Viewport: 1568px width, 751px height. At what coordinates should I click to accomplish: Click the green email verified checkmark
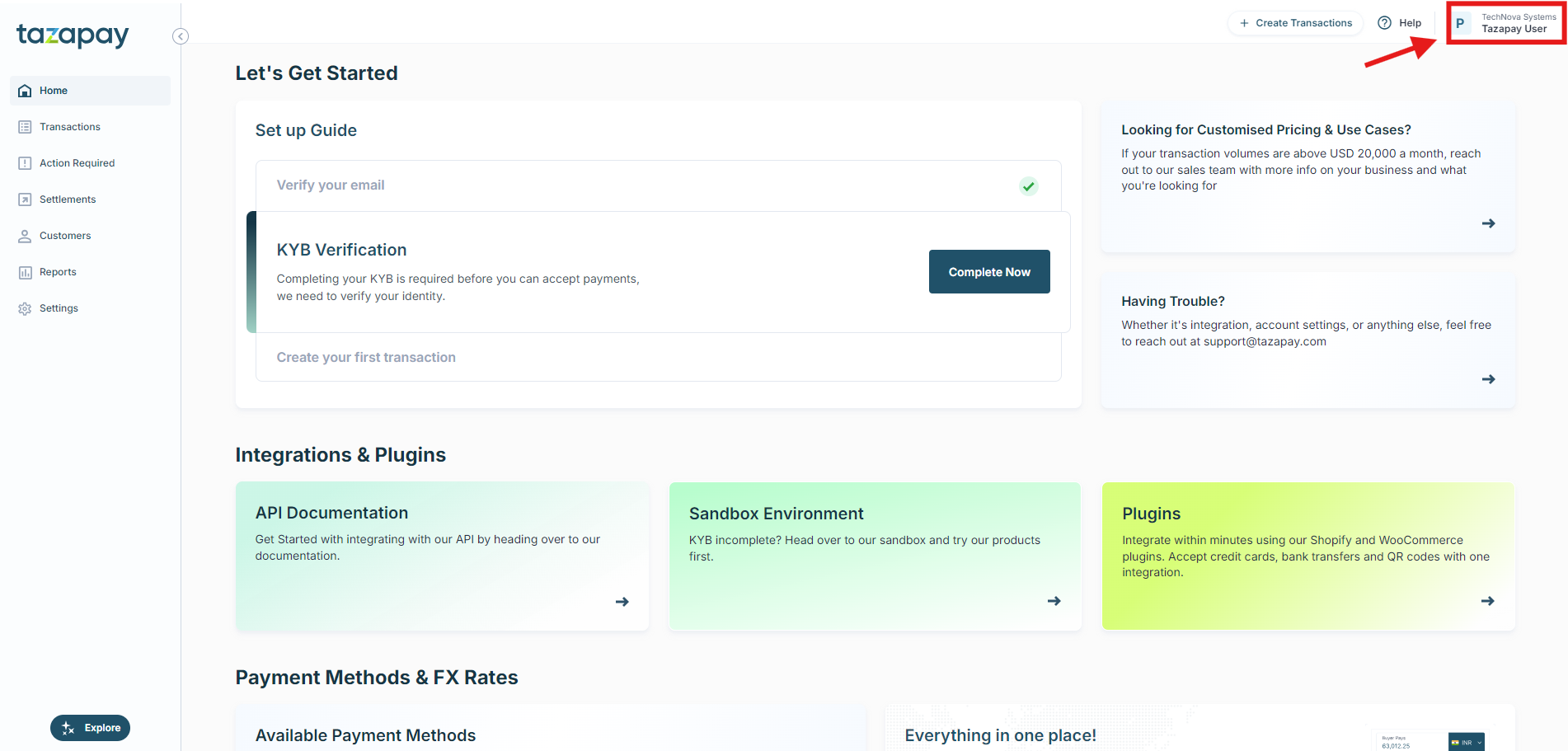1028,186
